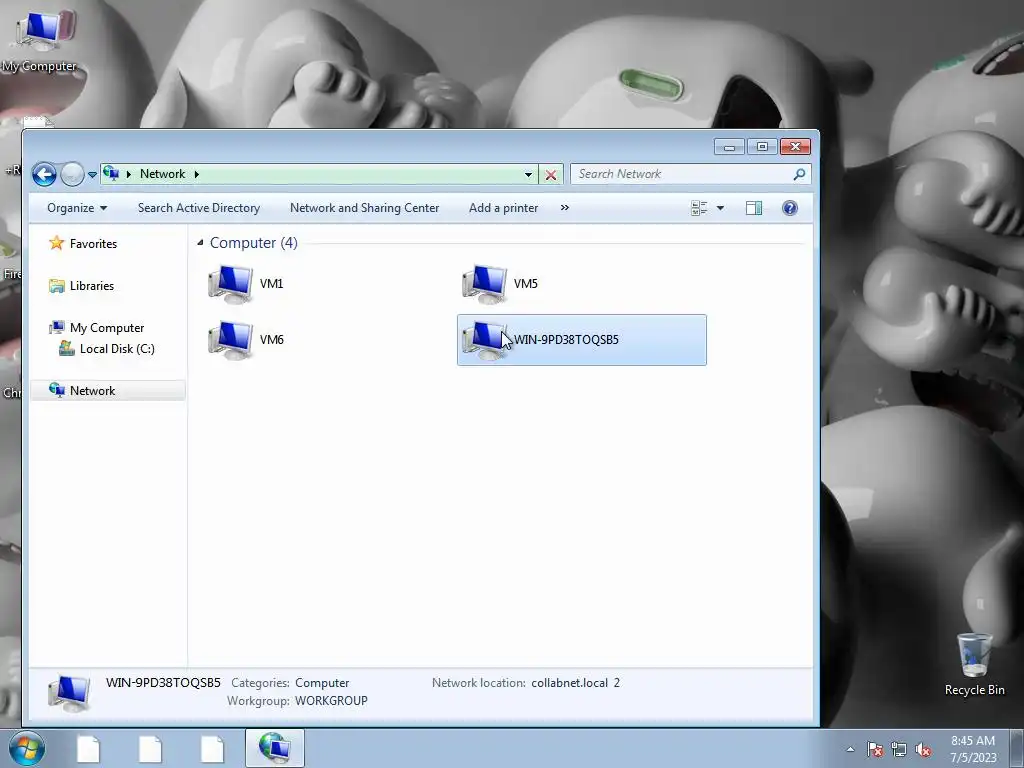Open the Organize menu

pos(77,208)
